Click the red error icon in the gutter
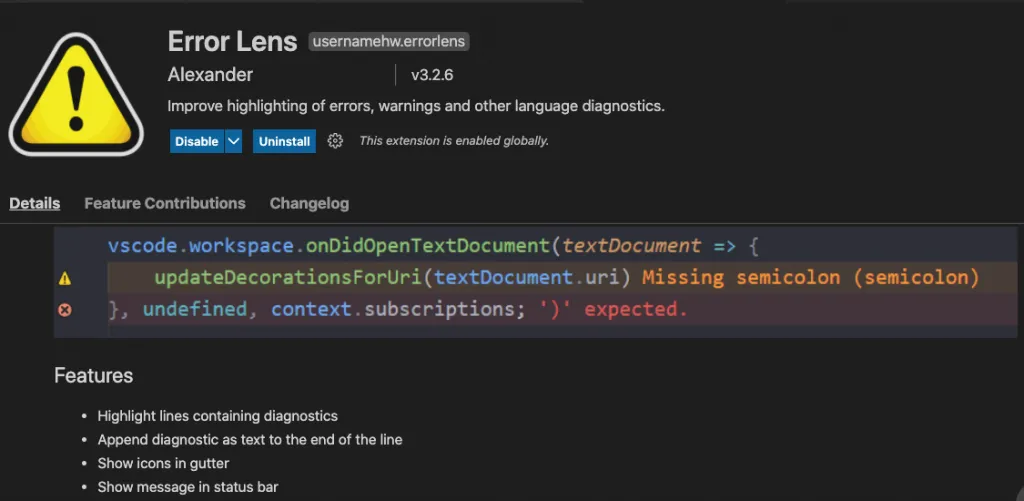1024x501 pixels. [65, 310]
